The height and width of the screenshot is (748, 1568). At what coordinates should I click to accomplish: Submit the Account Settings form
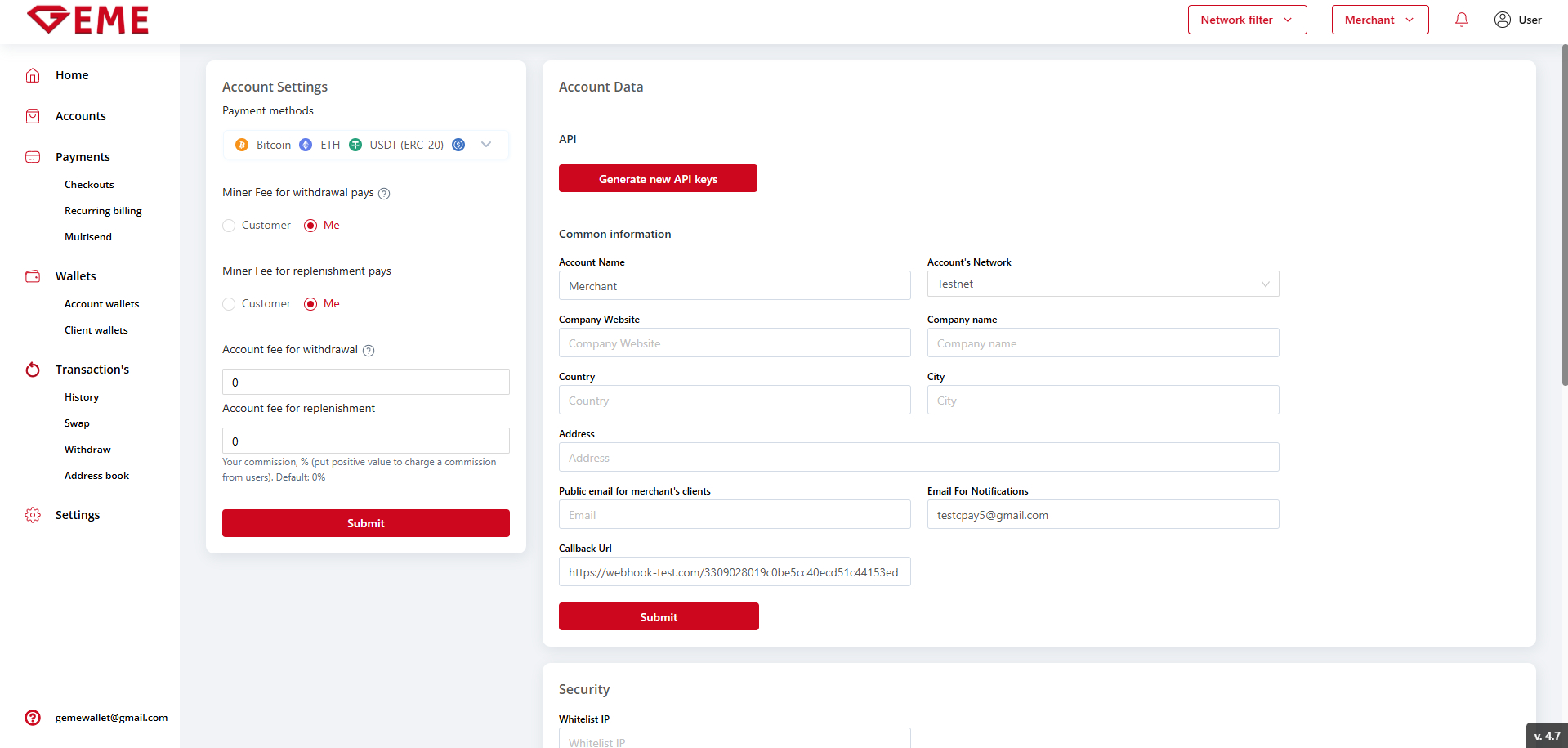coord(365,523)
